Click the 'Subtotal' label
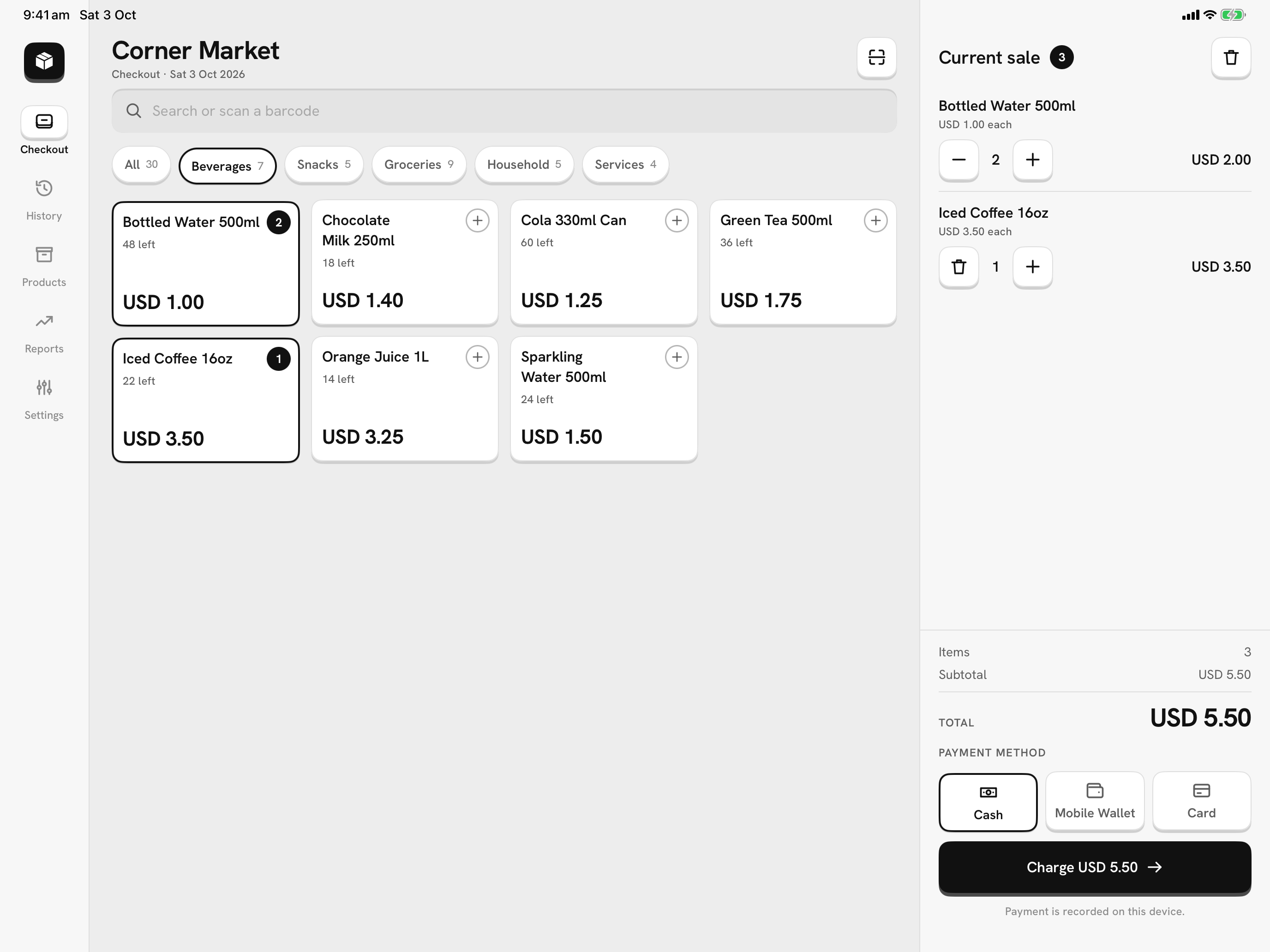Screen dimensions: 1270x952 [962, 675]
